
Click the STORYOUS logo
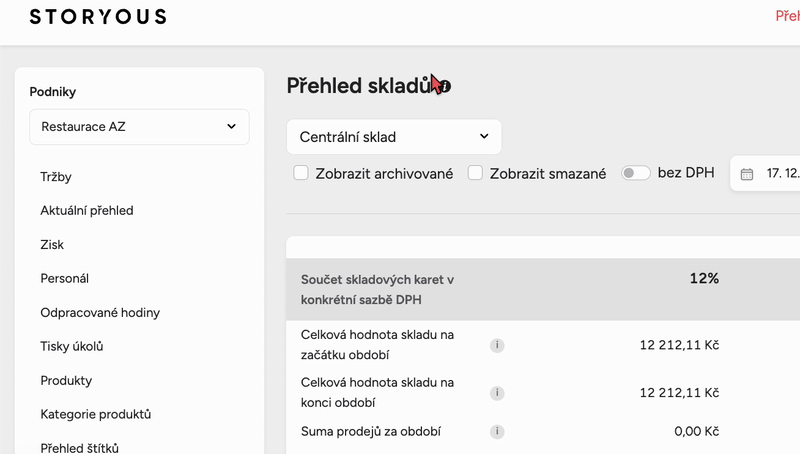click(x=98, y=17)
